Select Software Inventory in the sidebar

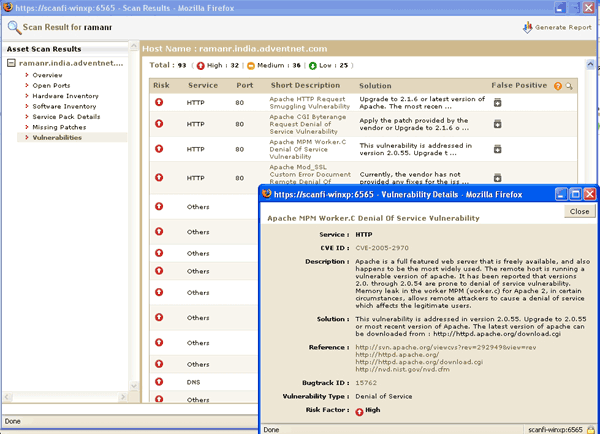[x=64, y=106]
